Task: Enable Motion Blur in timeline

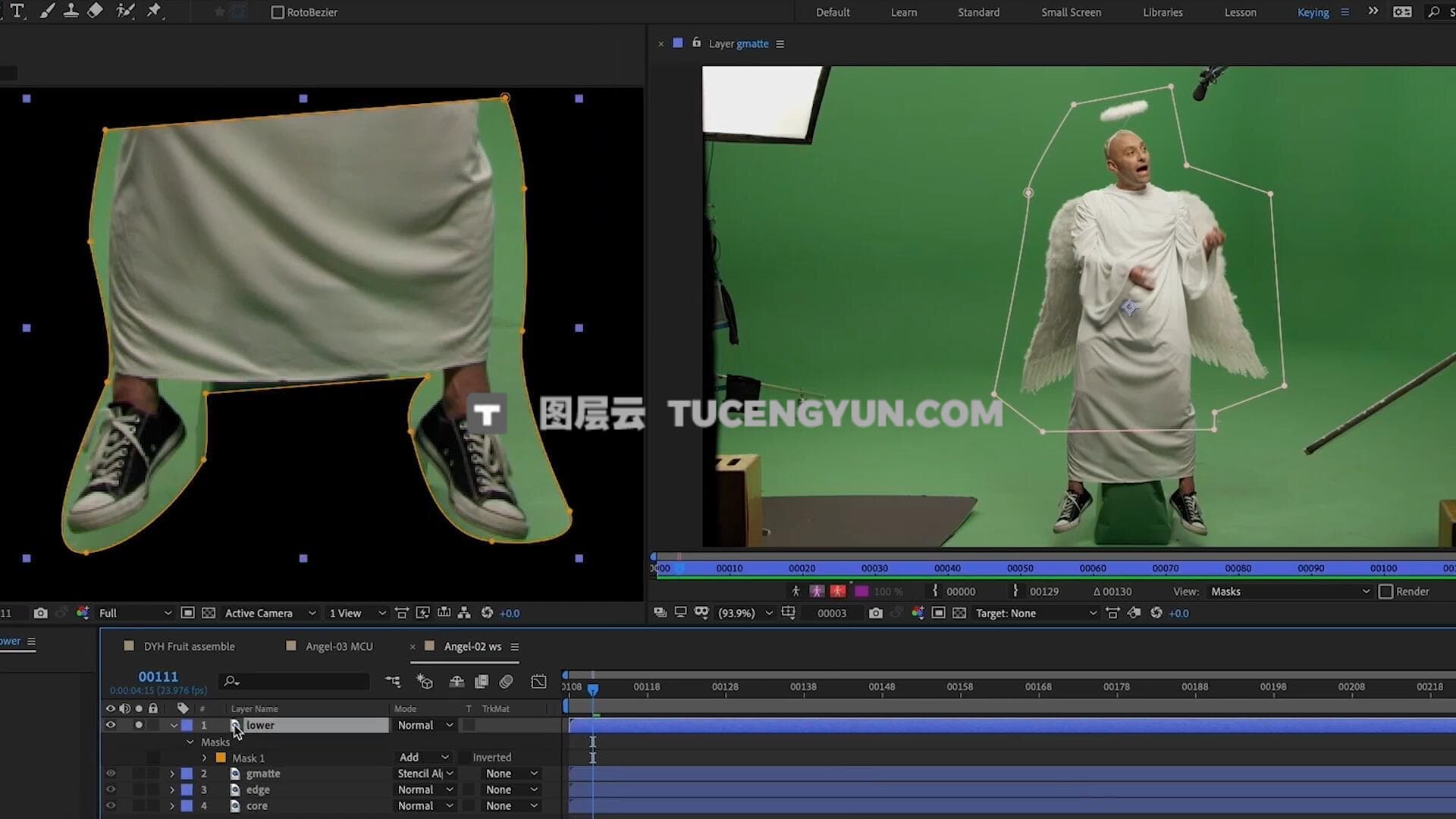Action: 507,682
